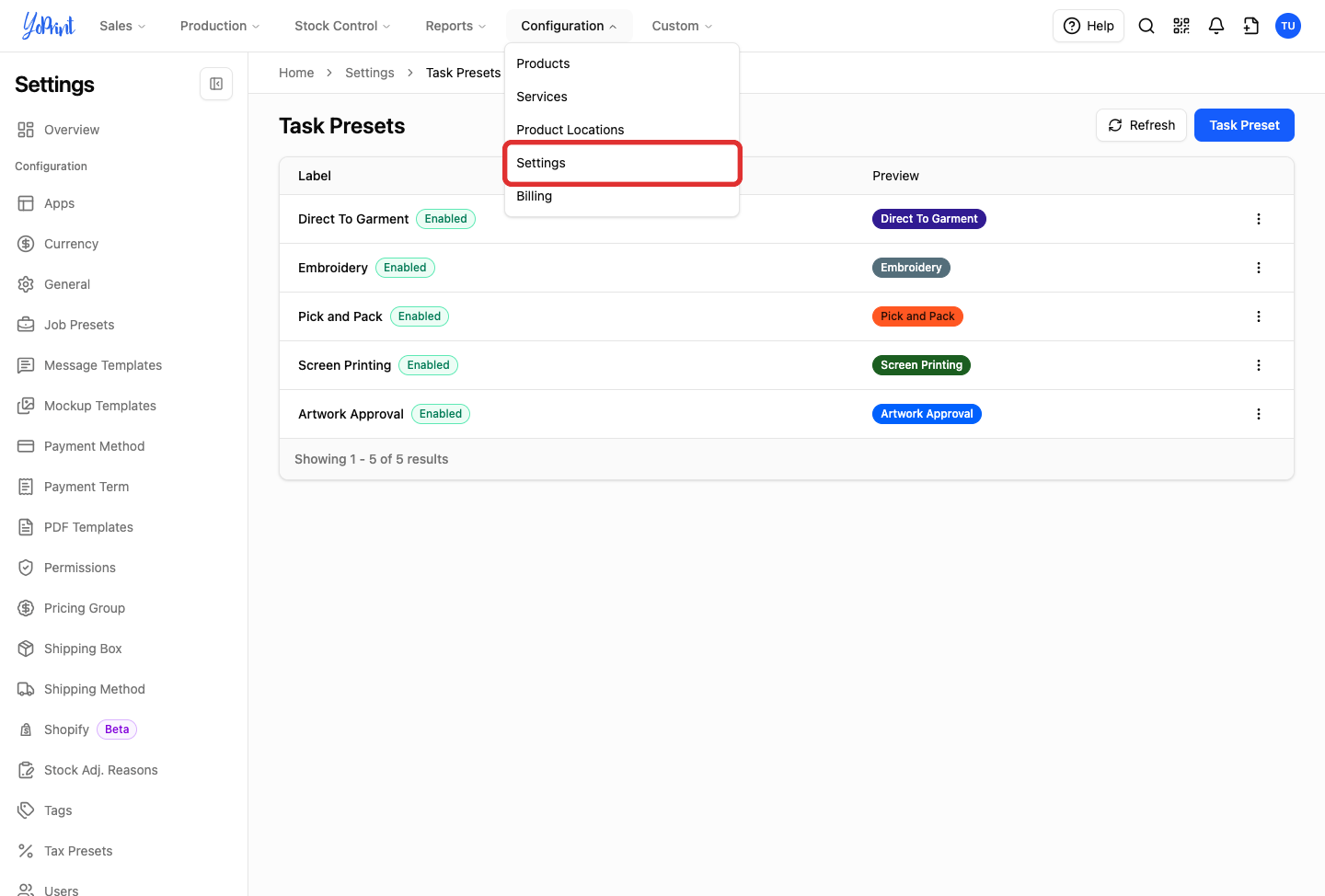Open row actions for Embroidery
The height and width of the screenshot is (896, 1325).
click(1259, 268)
